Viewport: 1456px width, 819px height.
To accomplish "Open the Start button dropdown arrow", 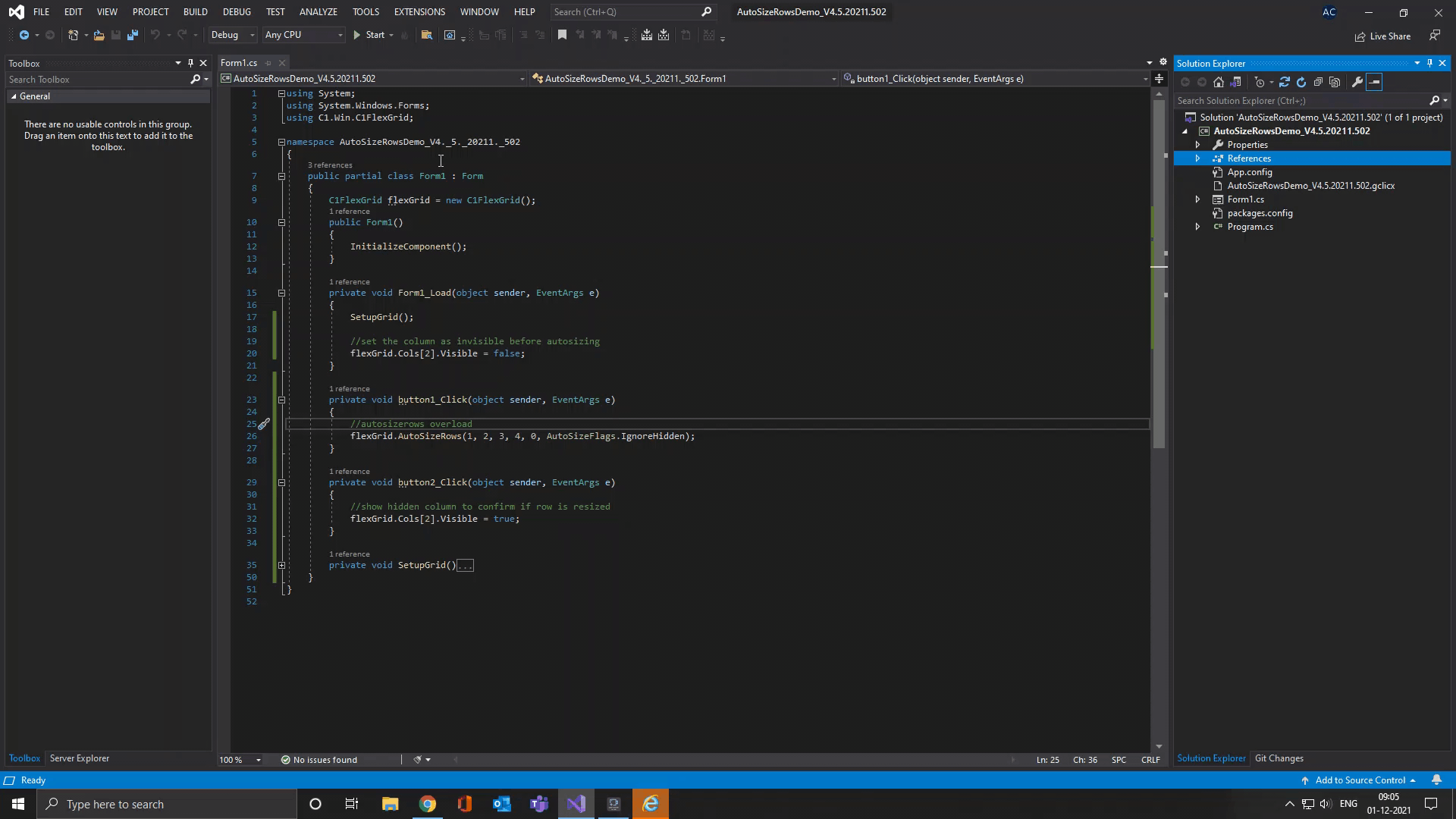I will click(391, 35).
